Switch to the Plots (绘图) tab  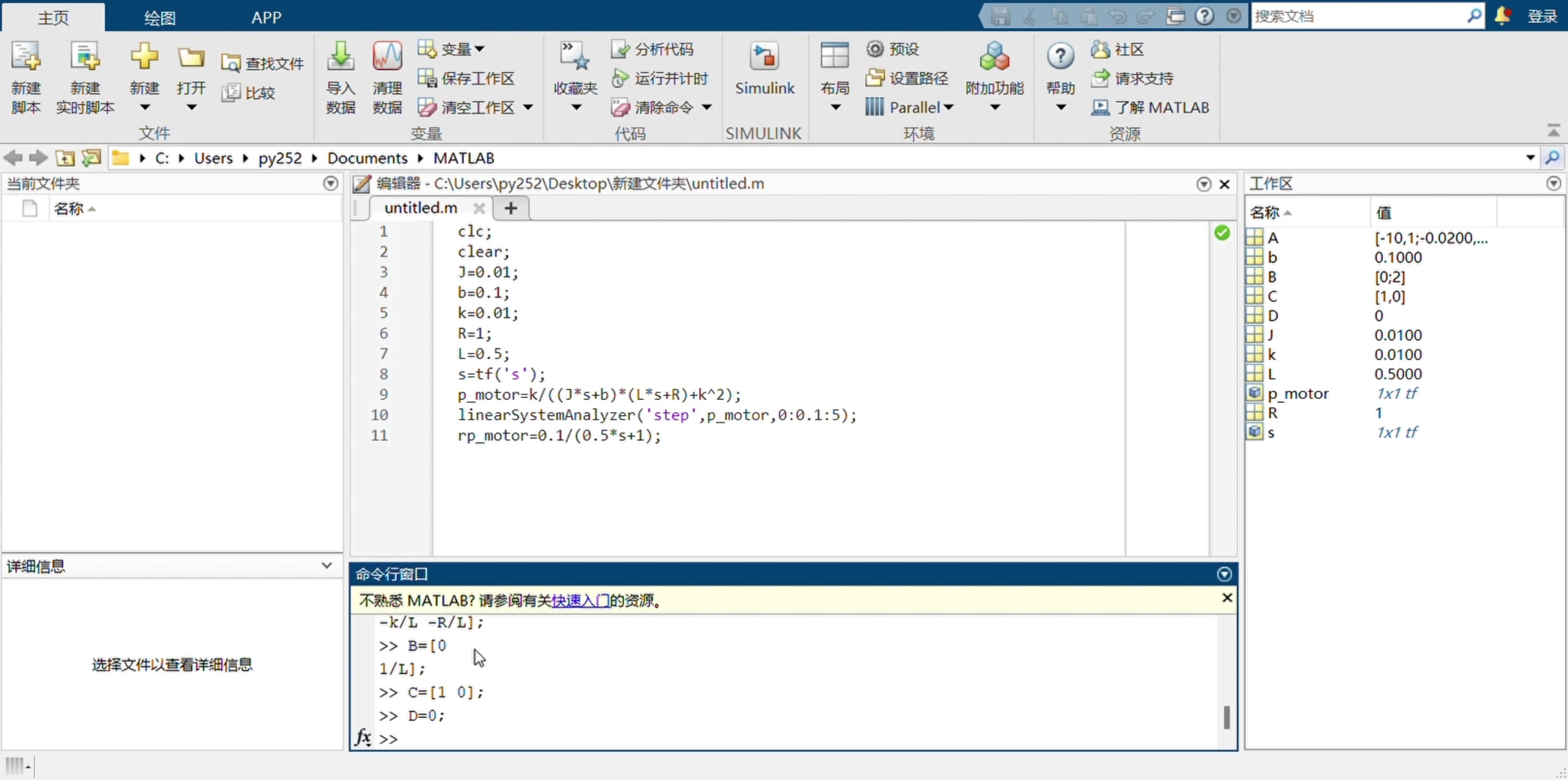click(x=159, y=17)
